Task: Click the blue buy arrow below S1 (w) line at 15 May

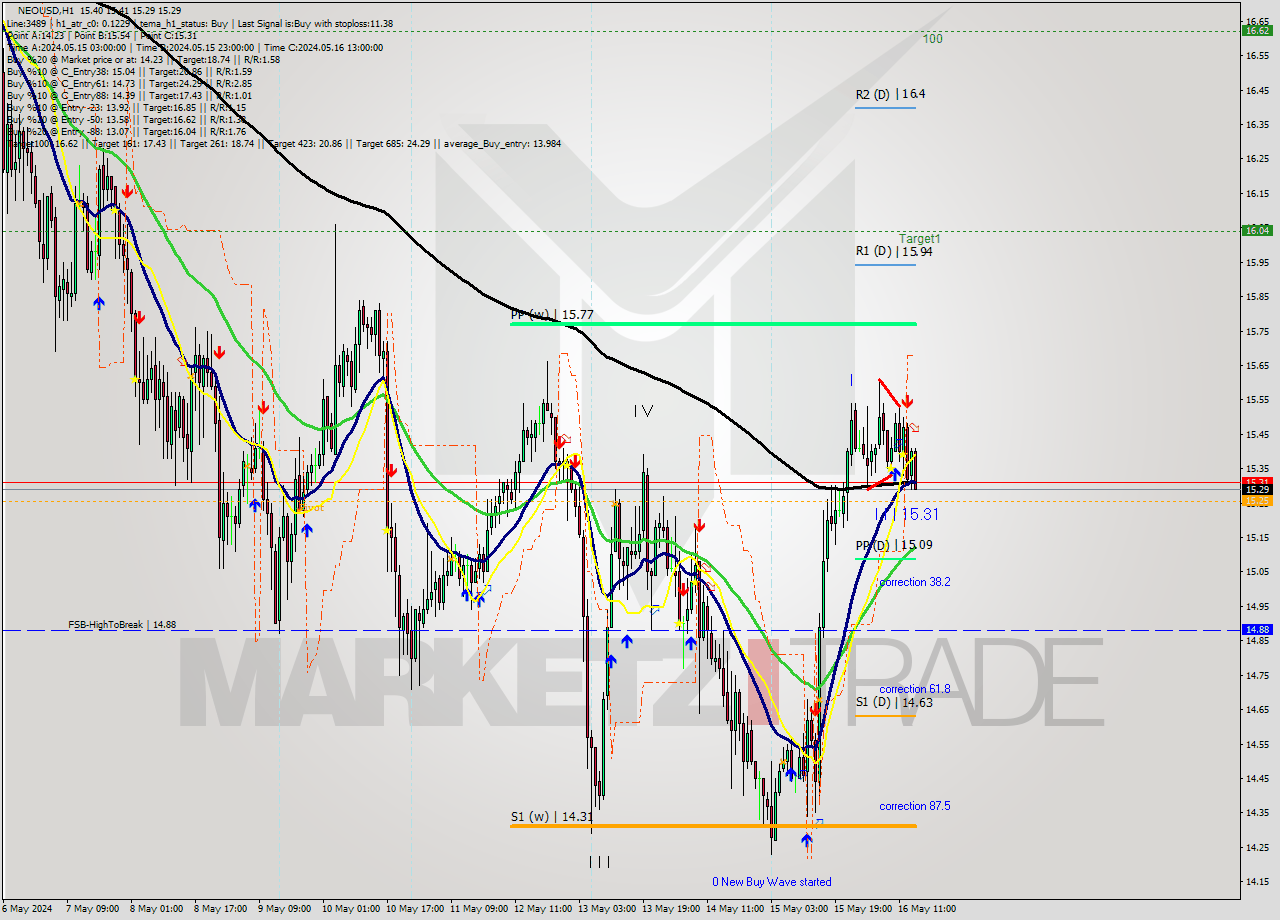Action: (806, 841)
